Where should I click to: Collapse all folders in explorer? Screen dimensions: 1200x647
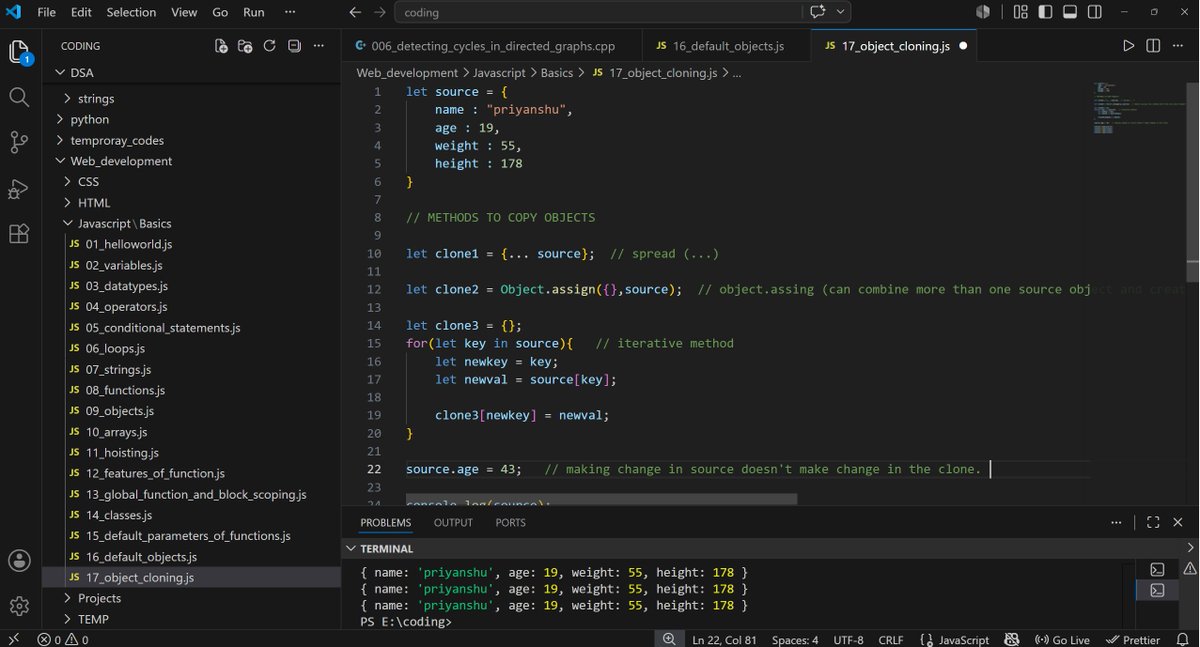(294, 46)
